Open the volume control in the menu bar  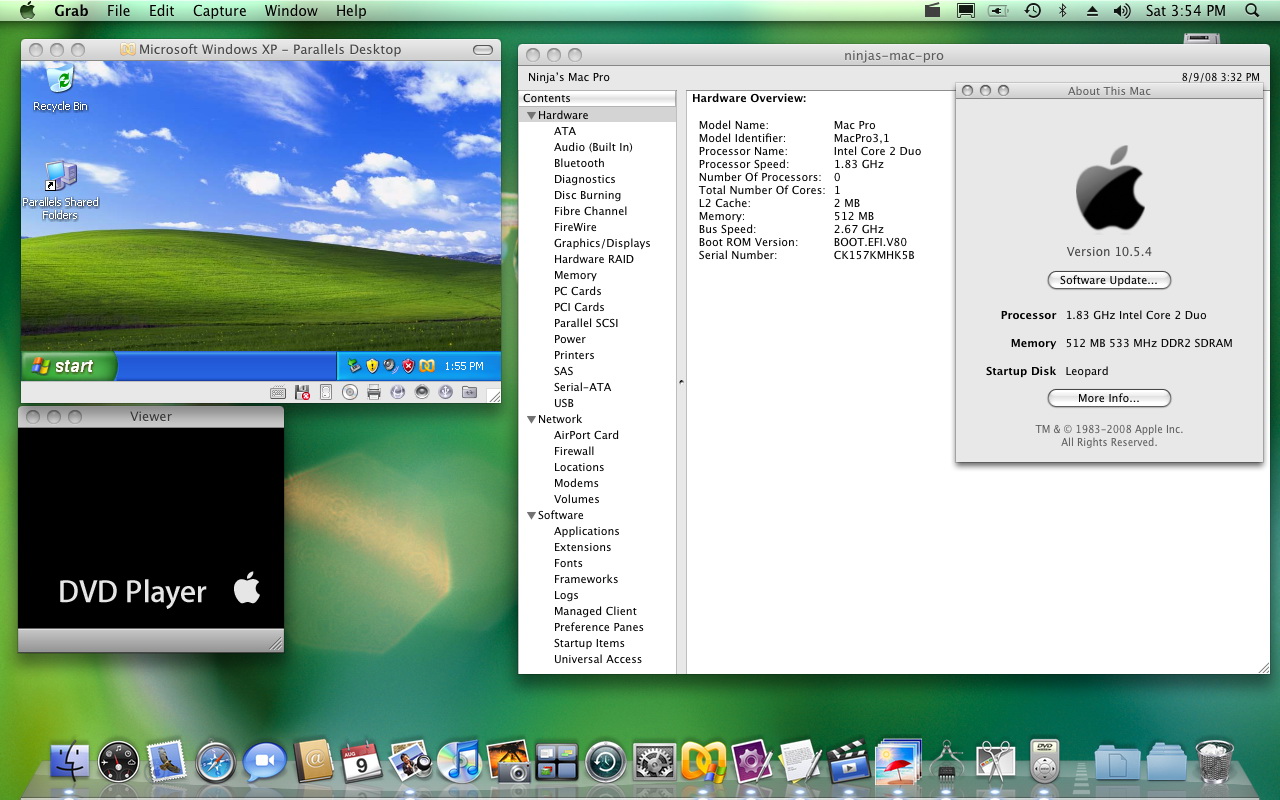(1121, 11)
